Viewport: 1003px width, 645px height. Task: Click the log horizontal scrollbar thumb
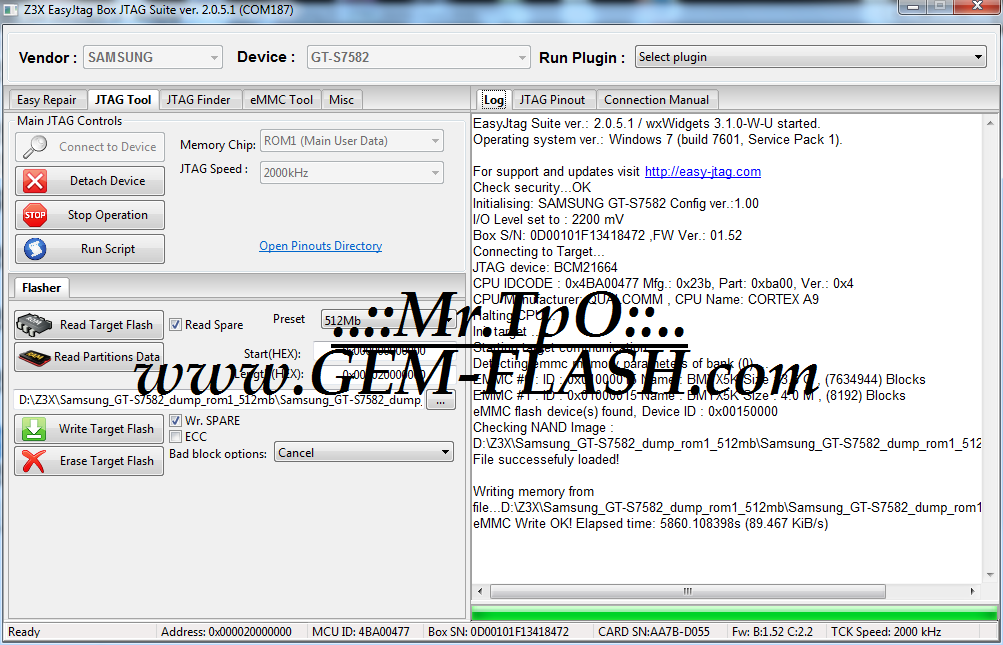[x=688, y=591]
